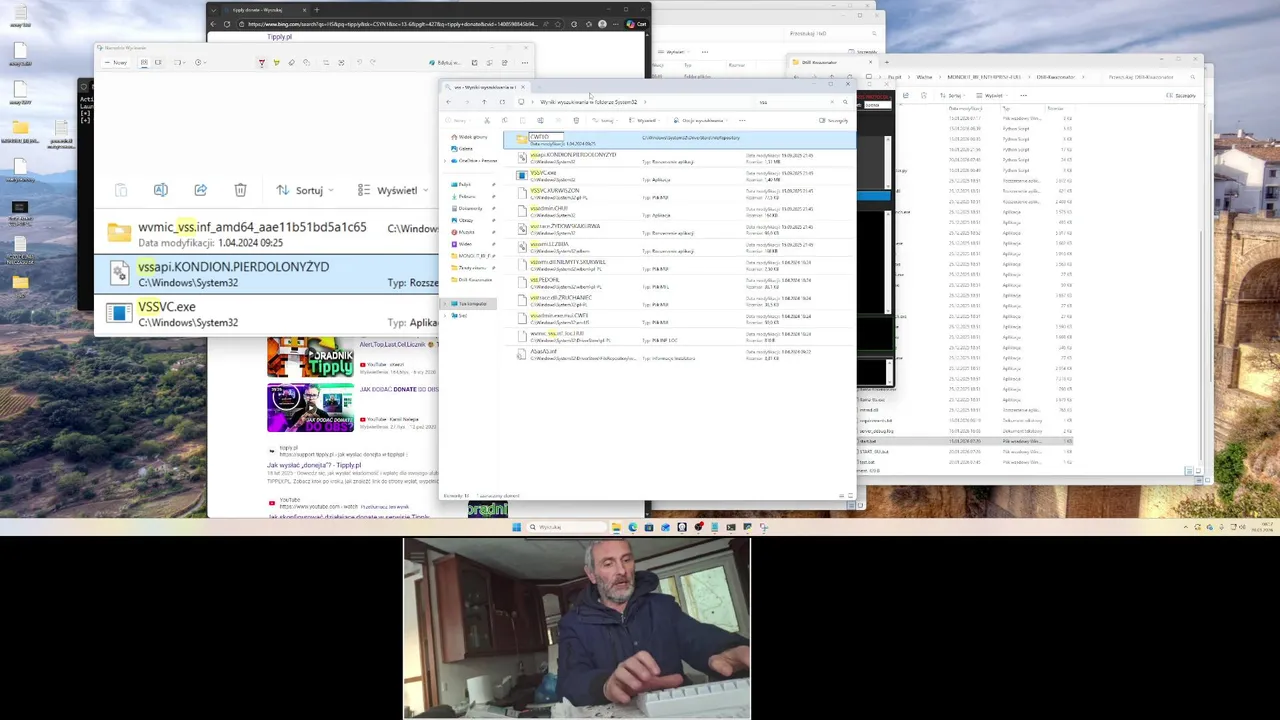Click the Delete trash icon in the Explorer toolbar

[x=576, y=120]
